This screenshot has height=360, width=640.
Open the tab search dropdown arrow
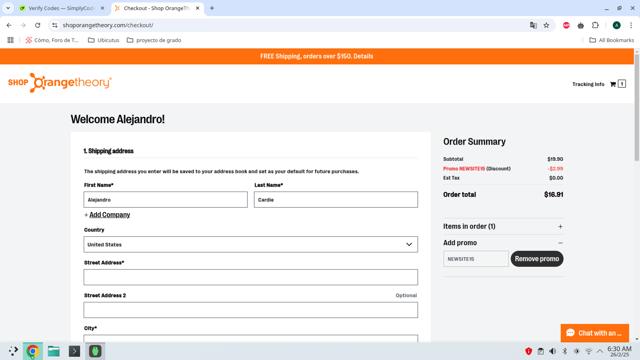[8, 8]
